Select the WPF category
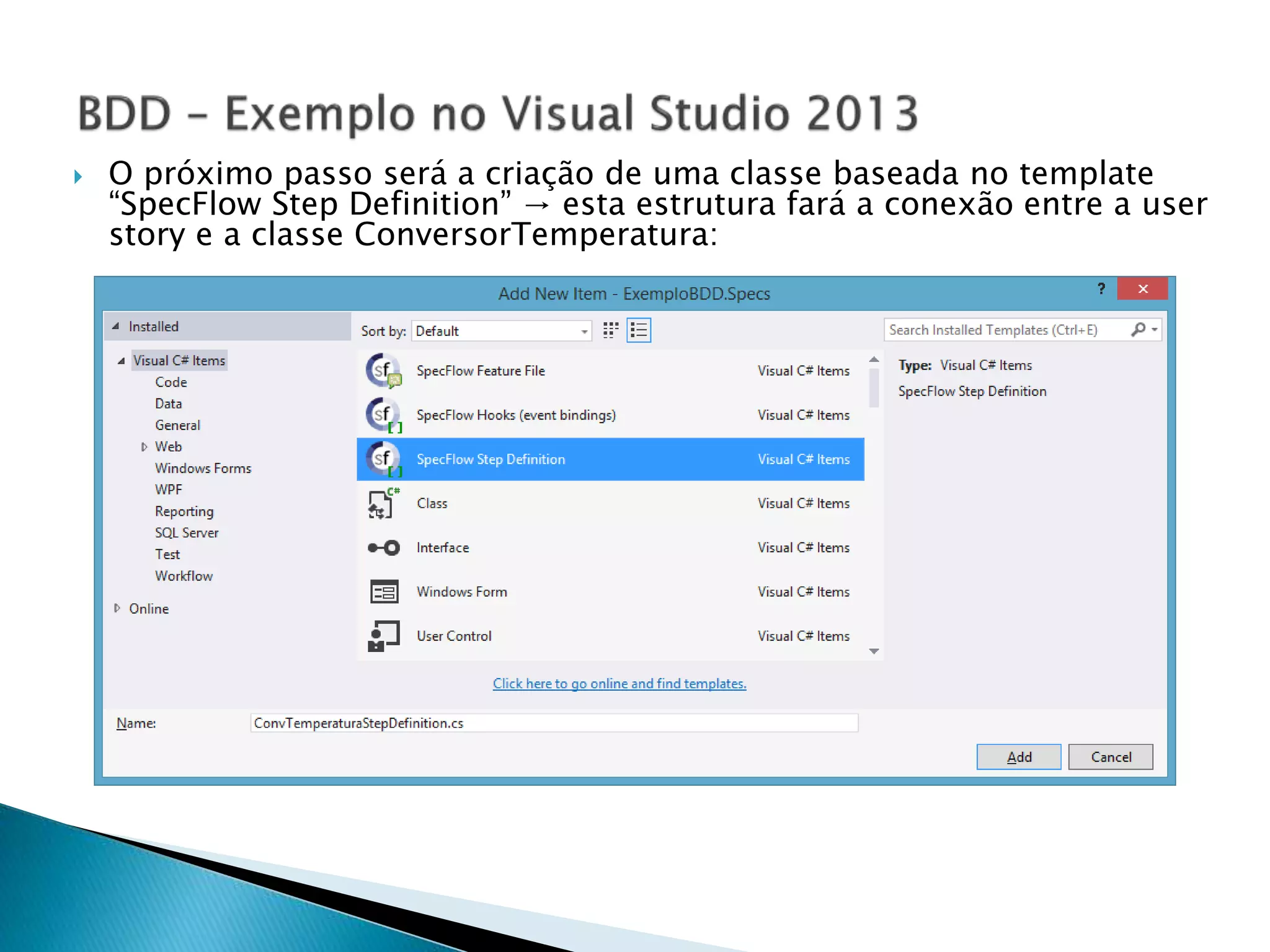Image resolution: width=1270 pixels, height=952 pixels. [169, 490]
